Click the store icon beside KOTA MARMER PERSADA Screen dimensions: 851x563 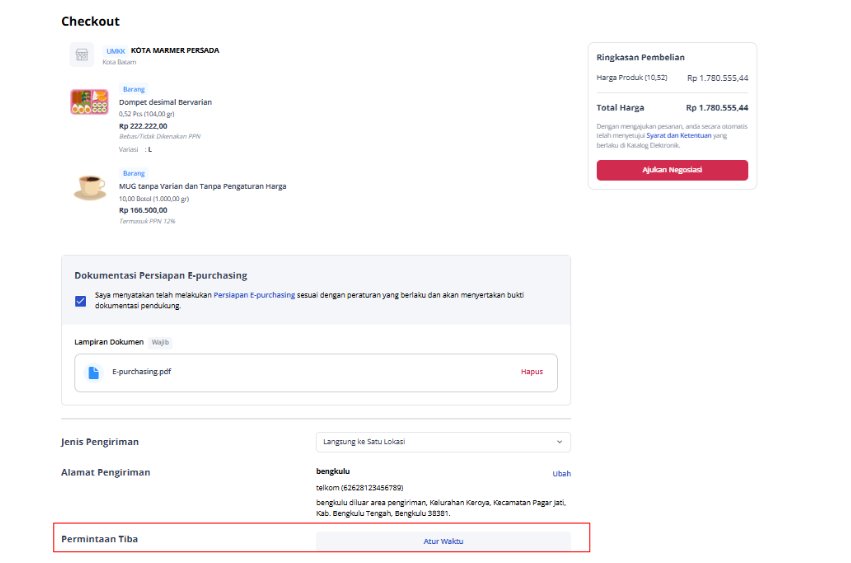point(81,54)
